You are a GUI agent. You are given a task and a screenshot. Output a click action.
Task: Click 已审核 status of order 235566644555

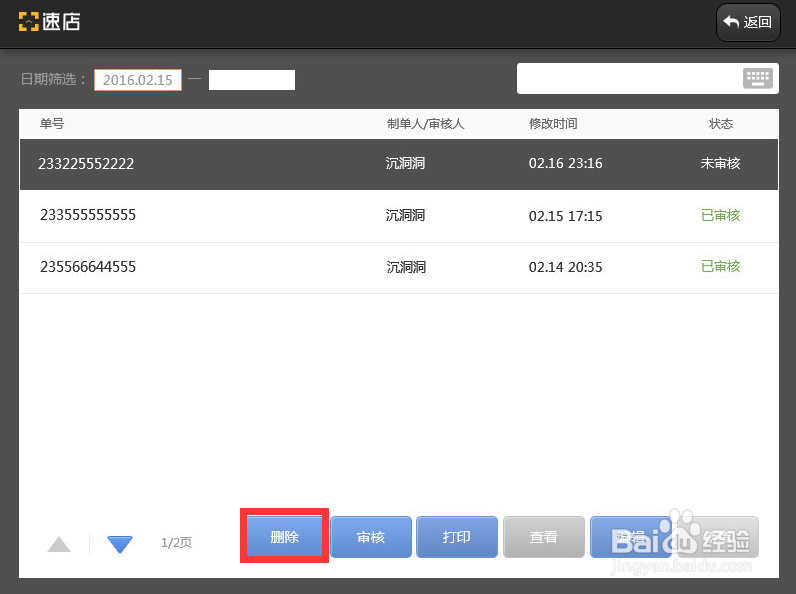coord(720,266)
